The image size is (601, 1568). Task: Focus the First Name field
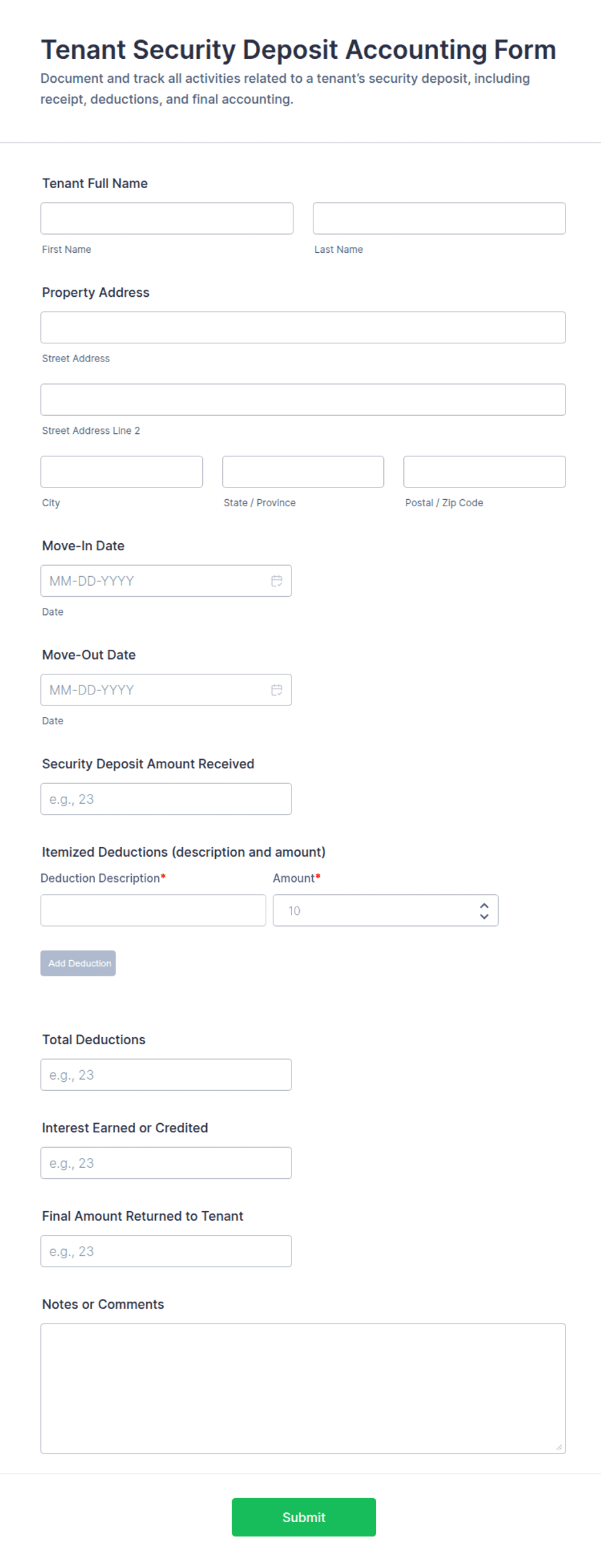167,219
